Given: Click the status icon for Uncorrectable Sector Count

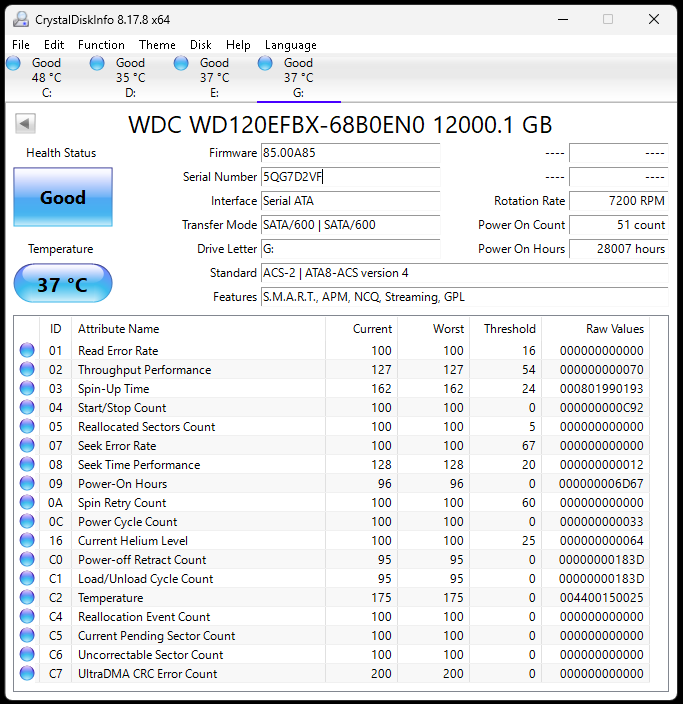Looking at the screenshot, I should pyautogui.click(x=27, y=654).
